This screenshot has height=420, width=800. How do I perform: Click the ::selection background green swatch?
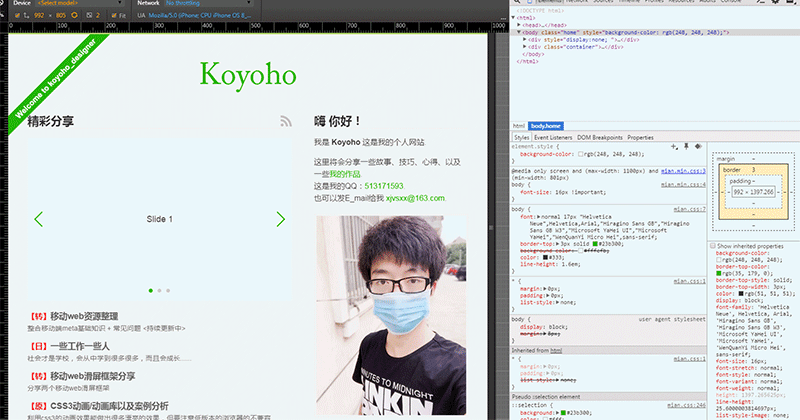point(563,412)
